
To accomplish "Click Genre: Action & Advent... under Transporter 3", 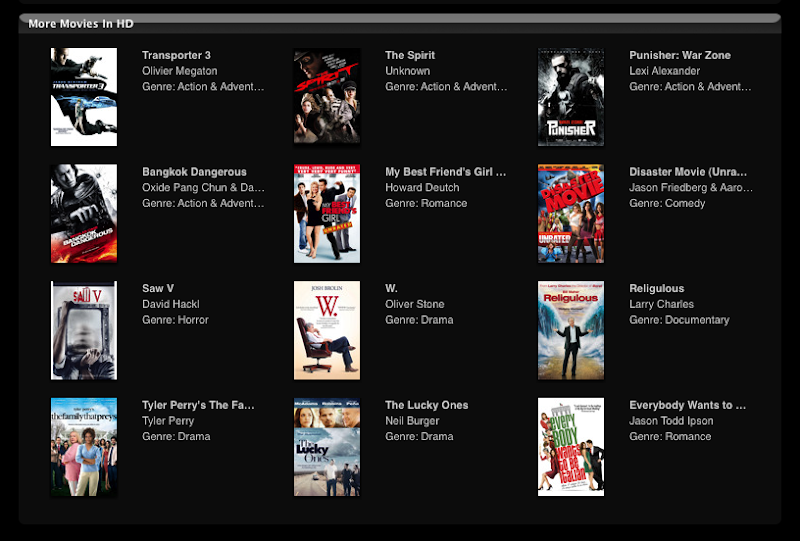I will click(203, 87).
